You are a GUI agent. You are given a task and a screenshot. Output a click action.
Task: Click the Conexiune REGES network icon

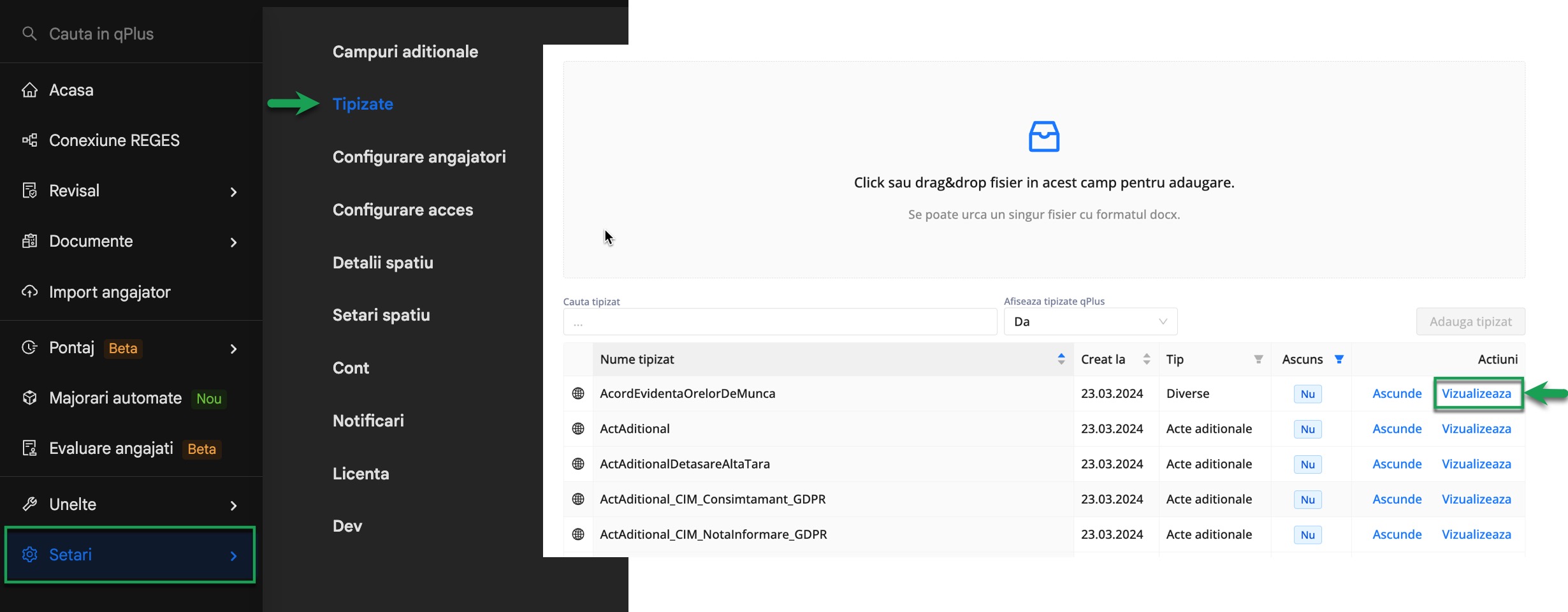click(x=29, y=140)
